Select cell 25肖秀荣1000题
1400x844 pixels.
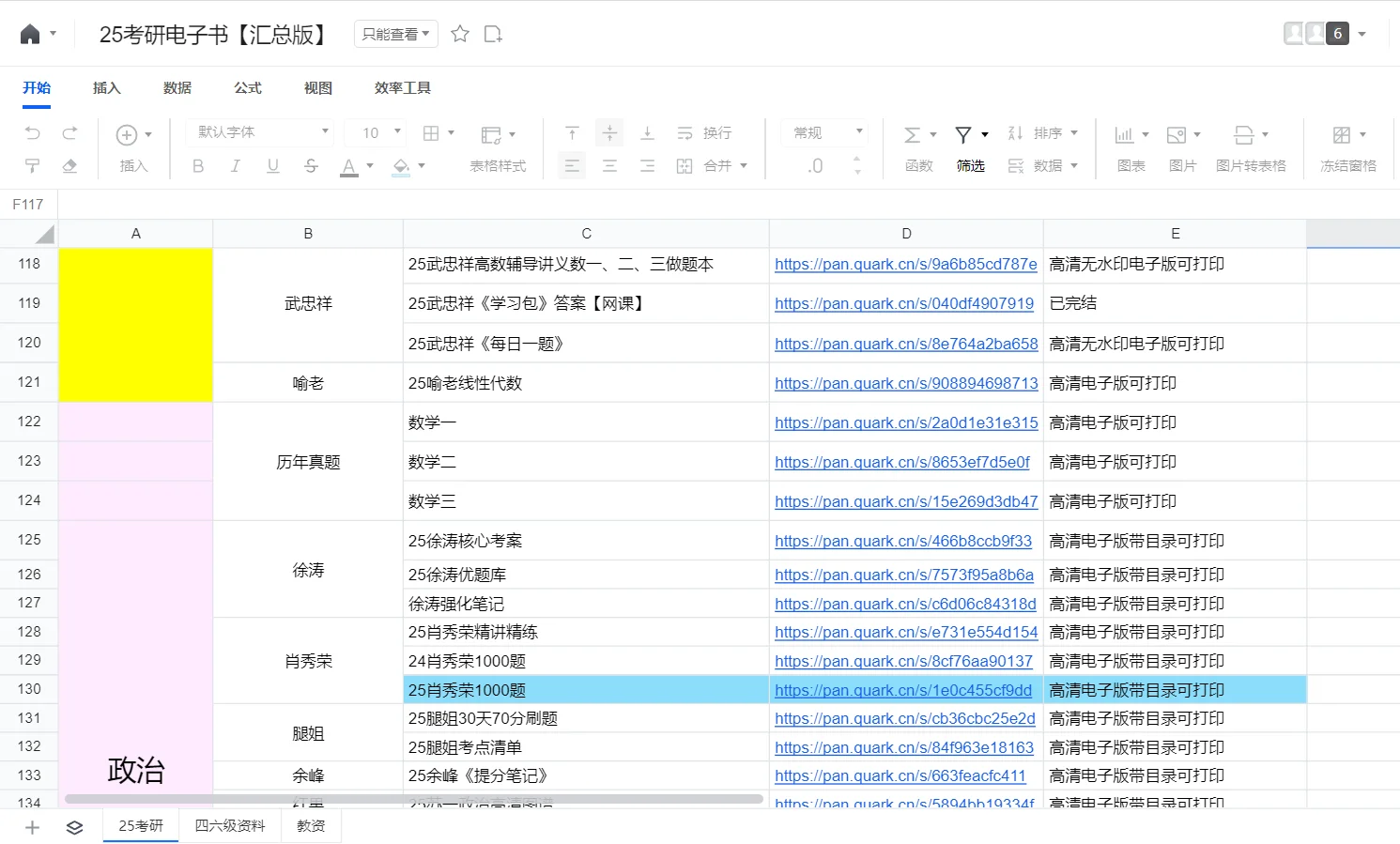click(586, 690)
